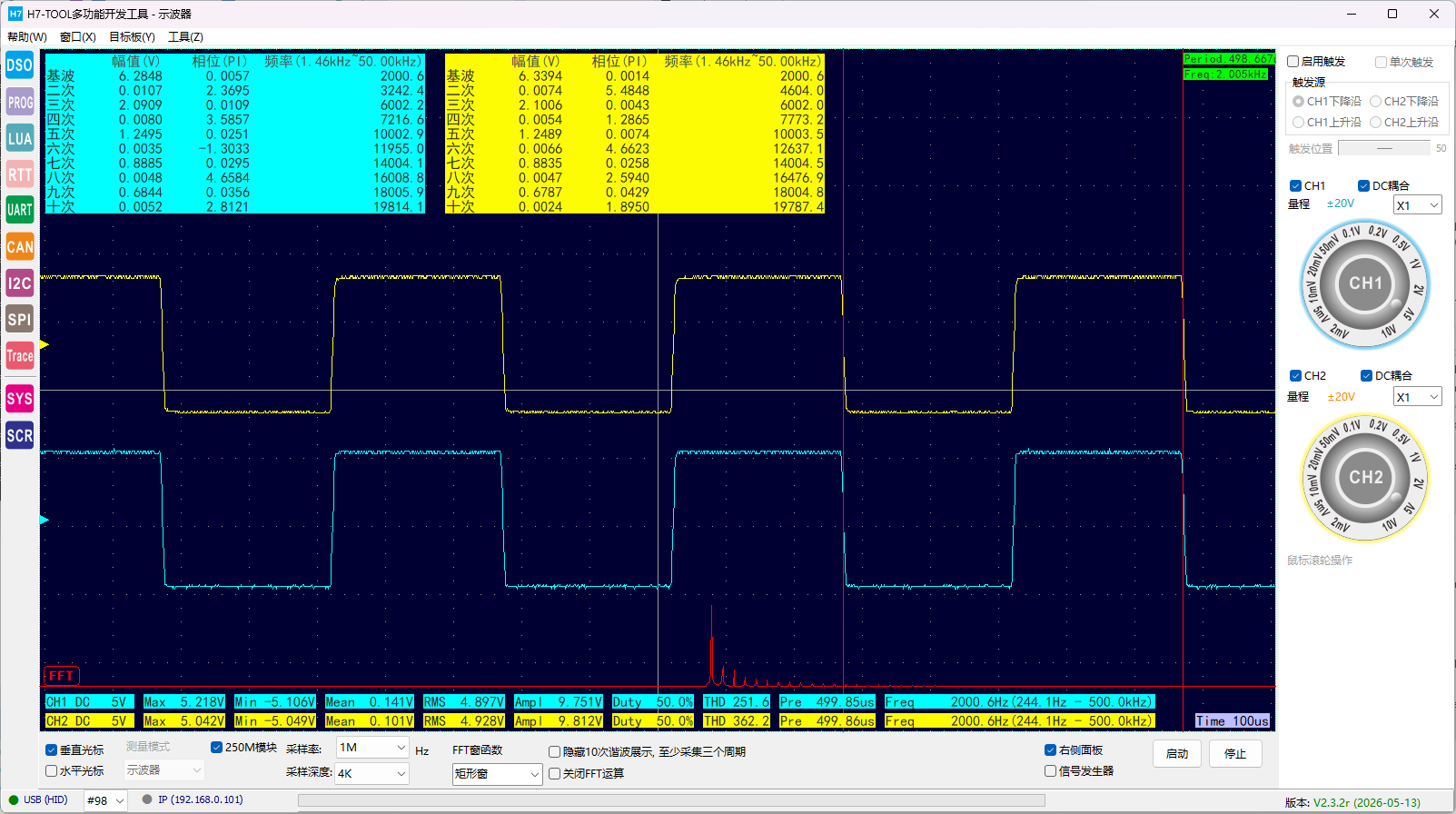Click the 触发位置 trigger position slider
Screen dimensions: 1456x814
click(1384, 148)
